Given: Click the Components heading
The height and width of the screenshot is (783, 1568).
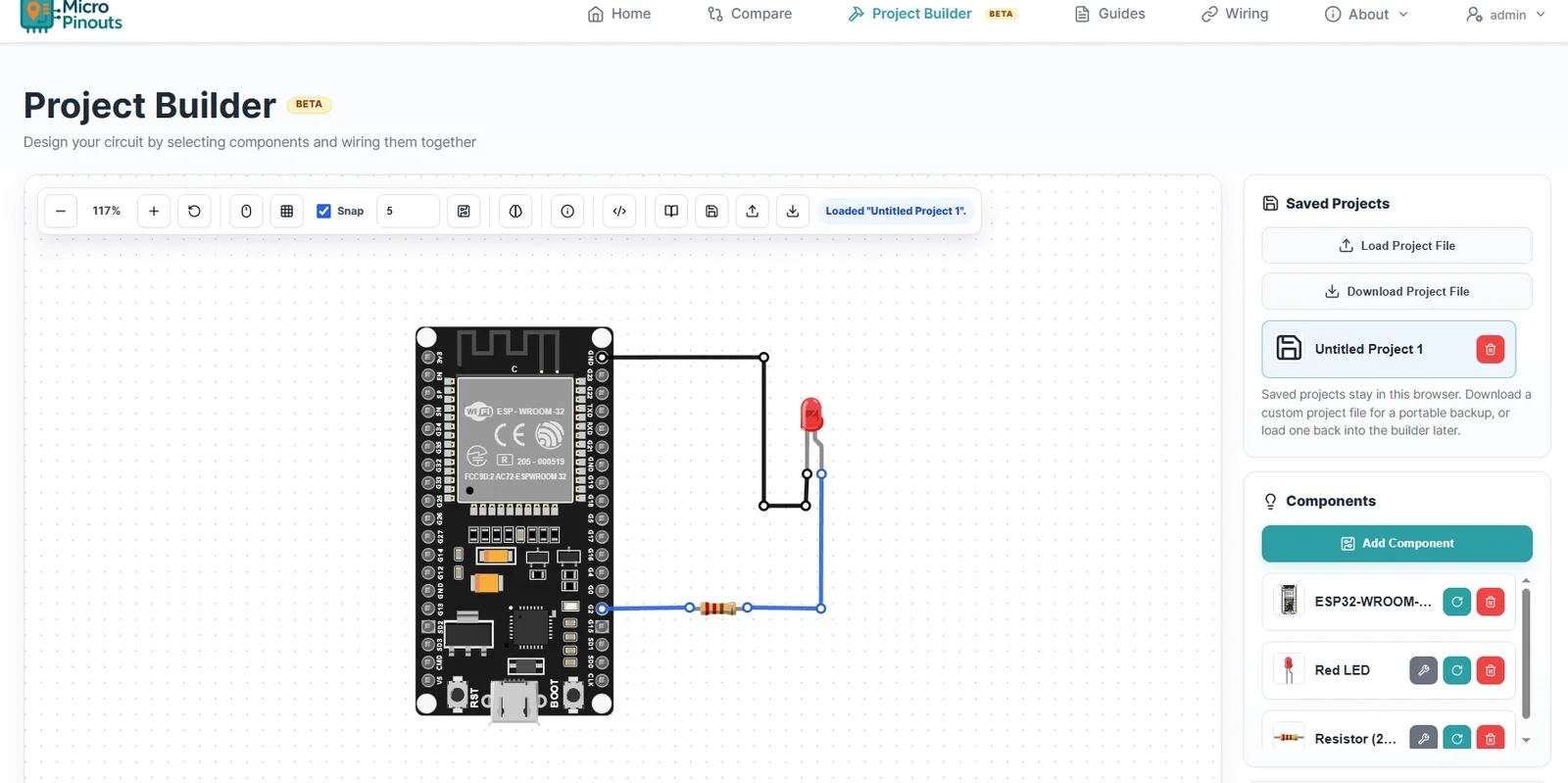Looking at the screenshot, I should coord(1331,501).
